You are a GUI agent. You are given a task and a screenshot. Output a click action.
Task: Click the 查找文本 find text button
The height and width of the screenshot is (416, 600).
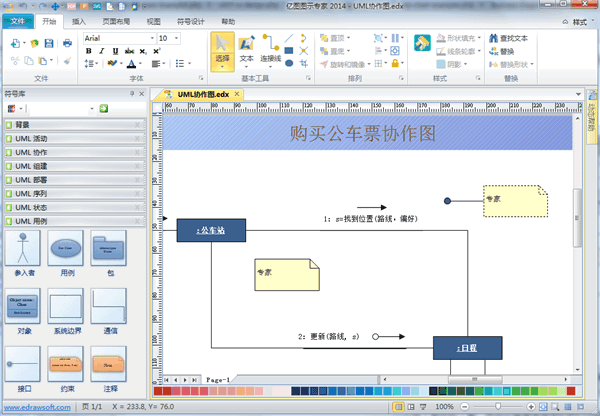tap(509, 38)
